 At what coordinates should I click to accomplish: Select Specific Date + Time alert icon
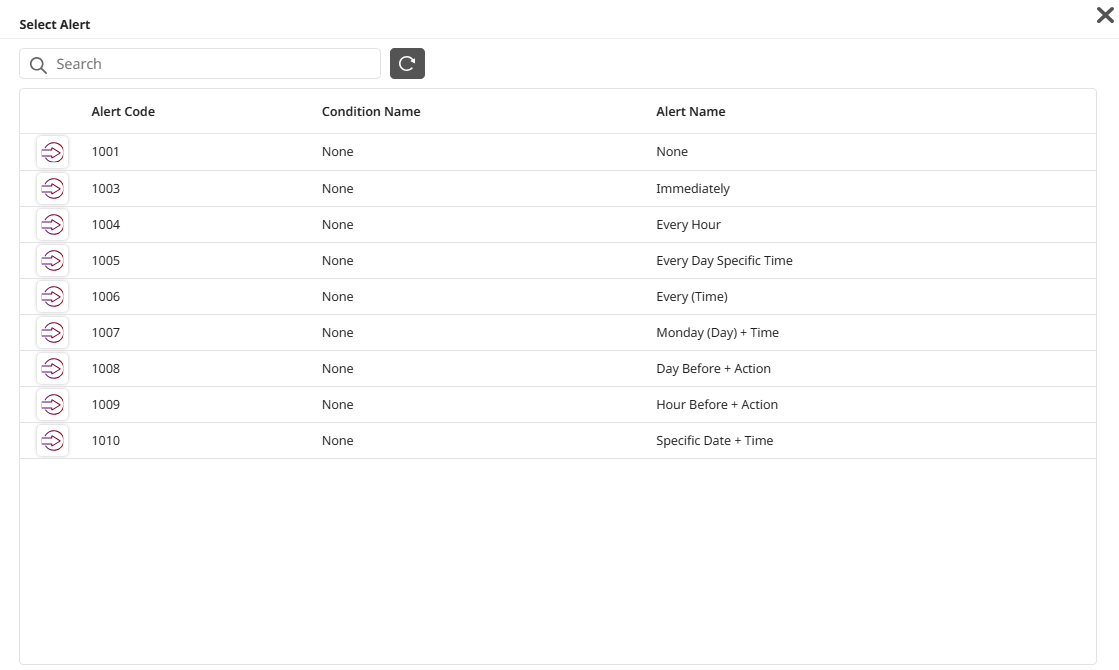point(53,440)
